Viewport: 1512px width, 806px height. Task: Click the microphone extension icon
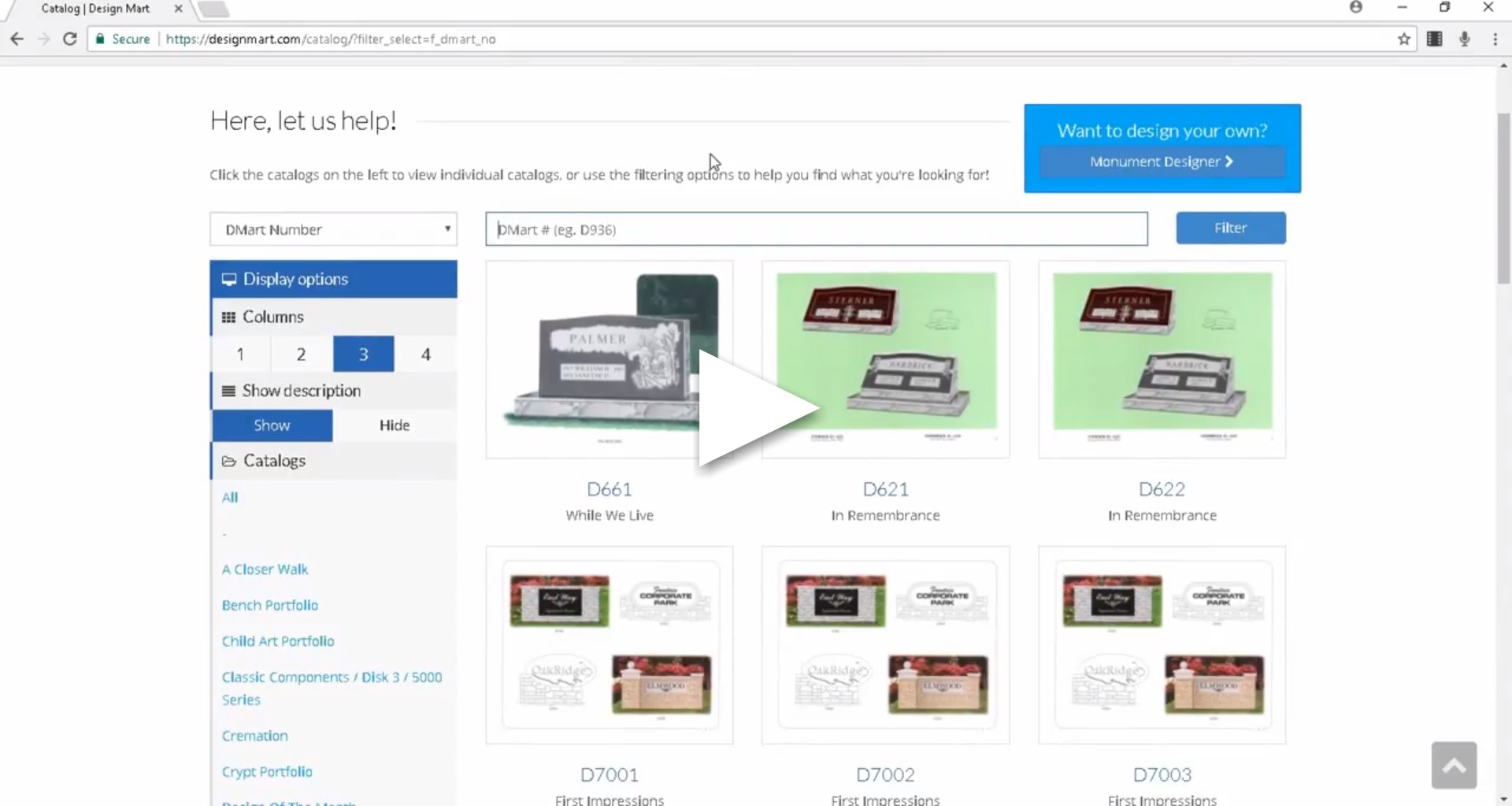click(x=1464, y=39)
